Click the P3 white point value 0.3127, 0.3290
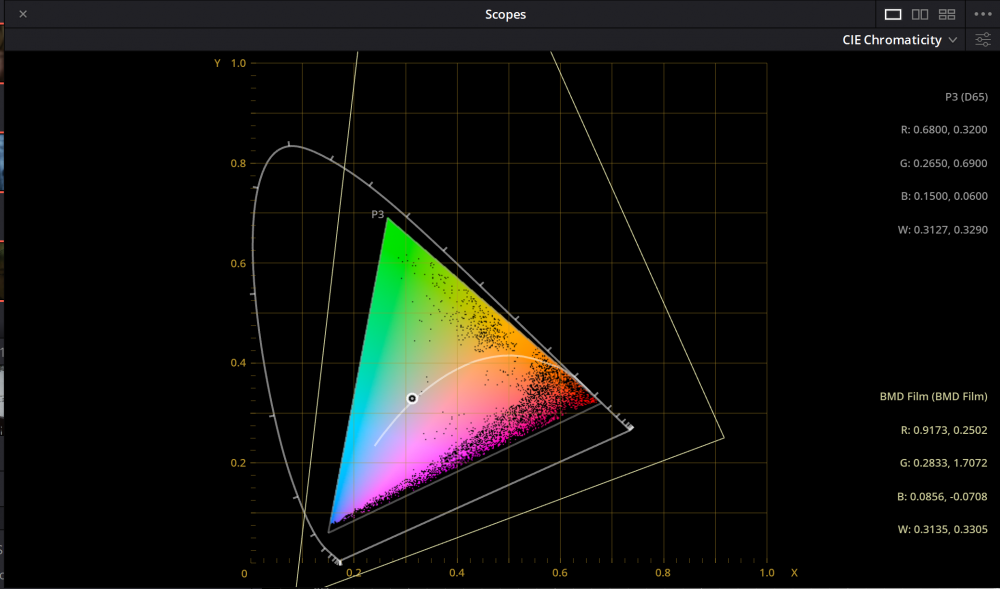 click(x=944, y=230)
